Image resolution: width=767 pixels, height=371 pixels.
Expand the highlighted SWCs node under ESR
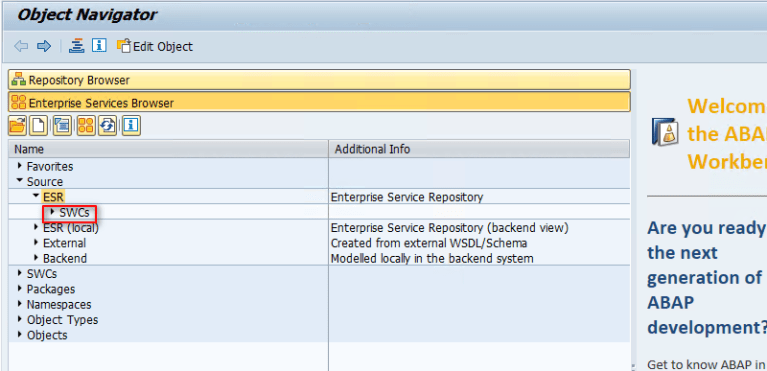[53, 212]
